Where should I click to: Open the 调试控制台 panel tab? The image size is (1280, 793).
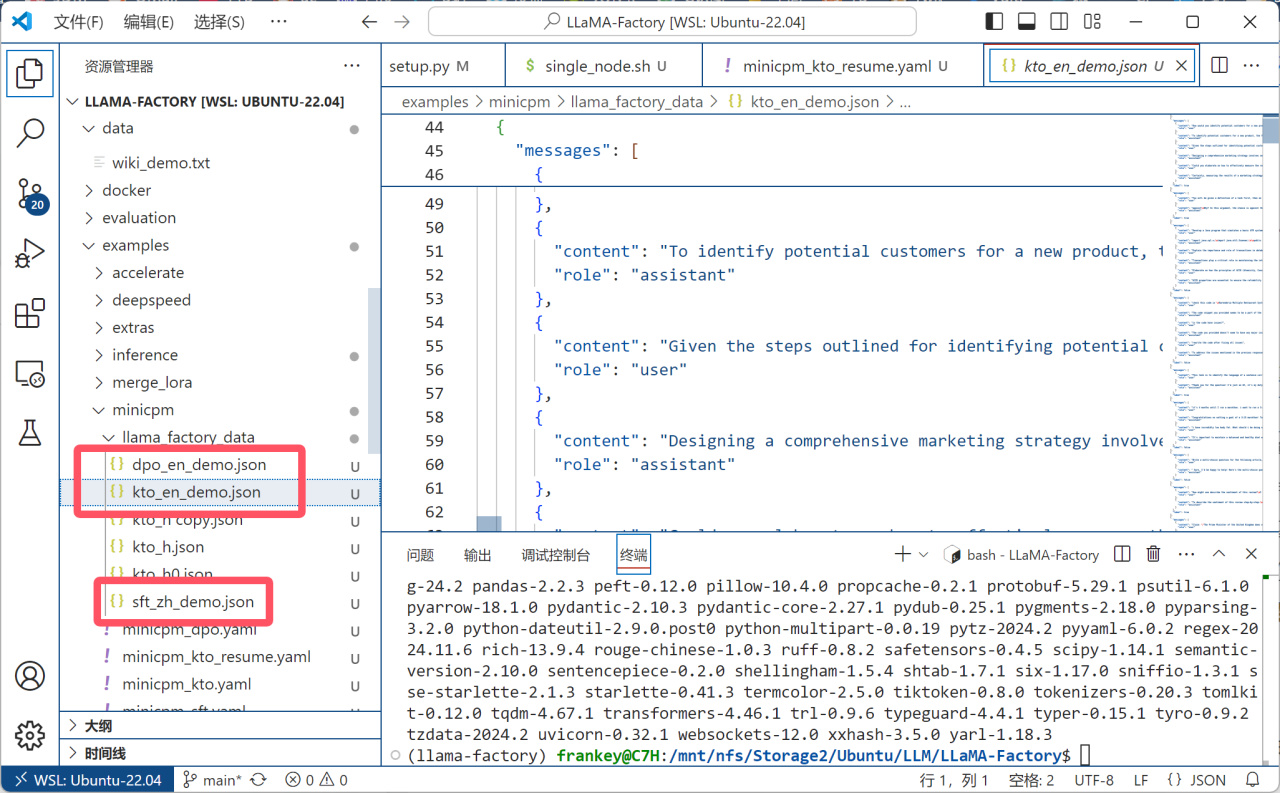click(x=555, y=555)
